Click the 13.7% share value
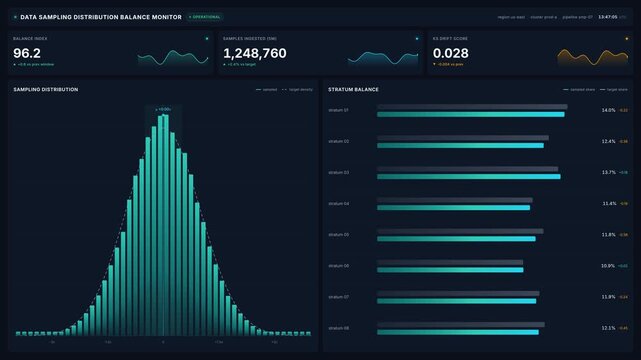 tap(608, 172)
